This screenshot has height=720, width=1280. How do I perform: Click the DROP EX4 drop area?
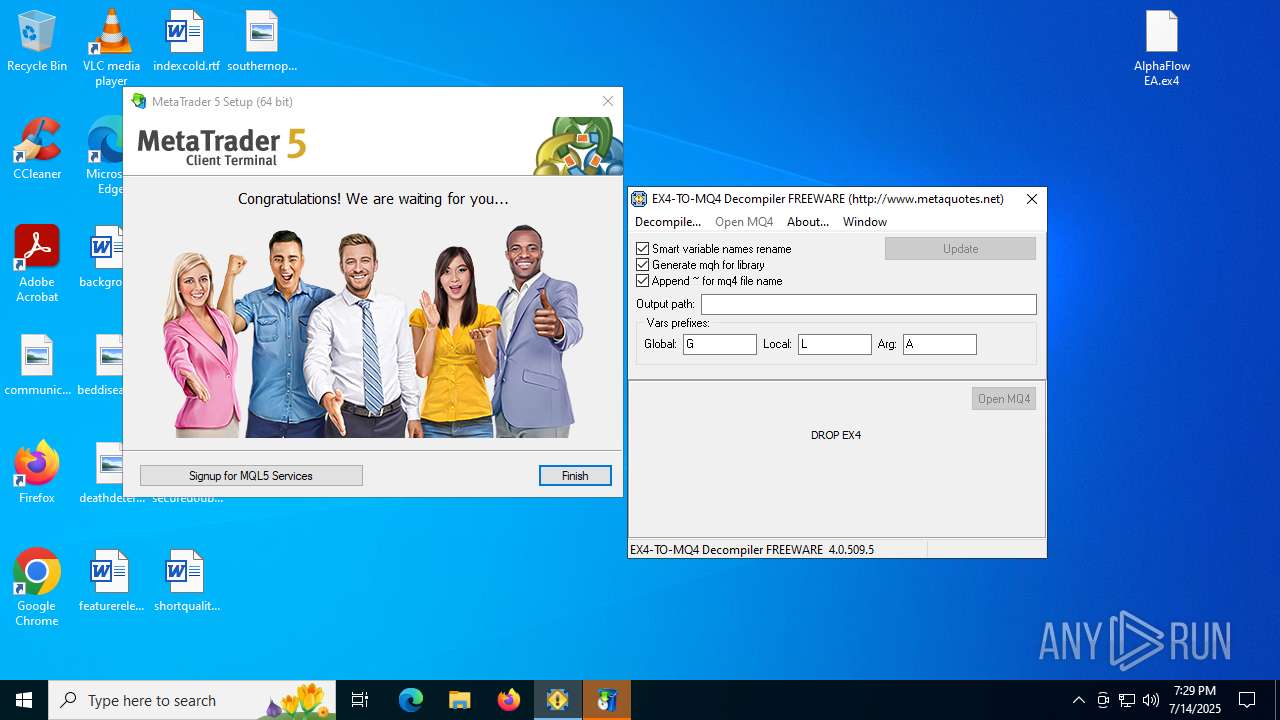pos(836,435)
